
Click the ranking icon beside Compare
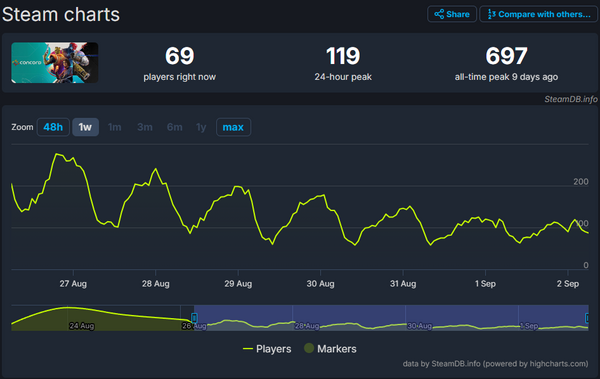pyautogui.click(x=491, y=14)
